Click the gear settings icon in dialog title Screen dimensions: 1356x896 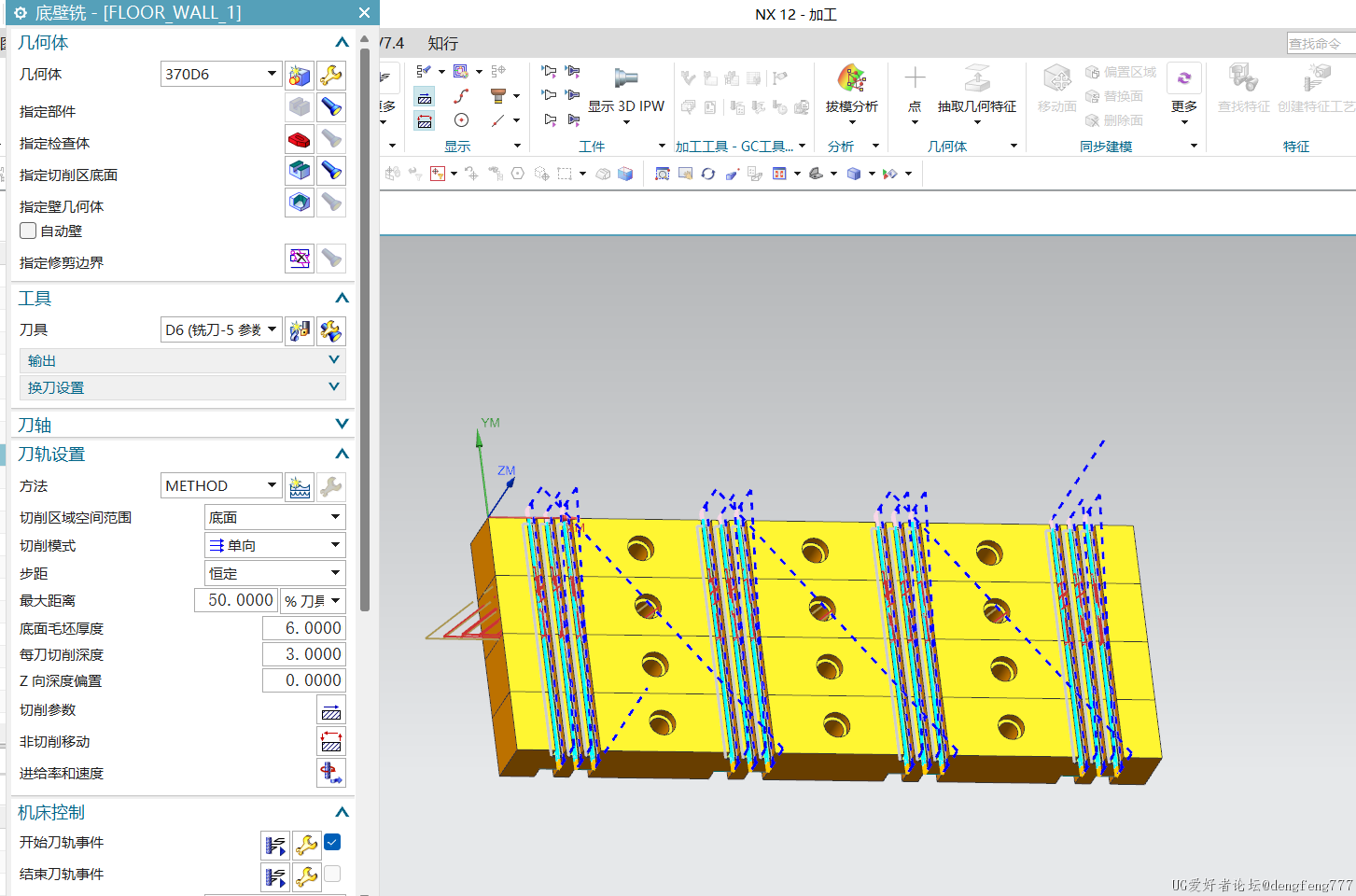tap(20, 13)
